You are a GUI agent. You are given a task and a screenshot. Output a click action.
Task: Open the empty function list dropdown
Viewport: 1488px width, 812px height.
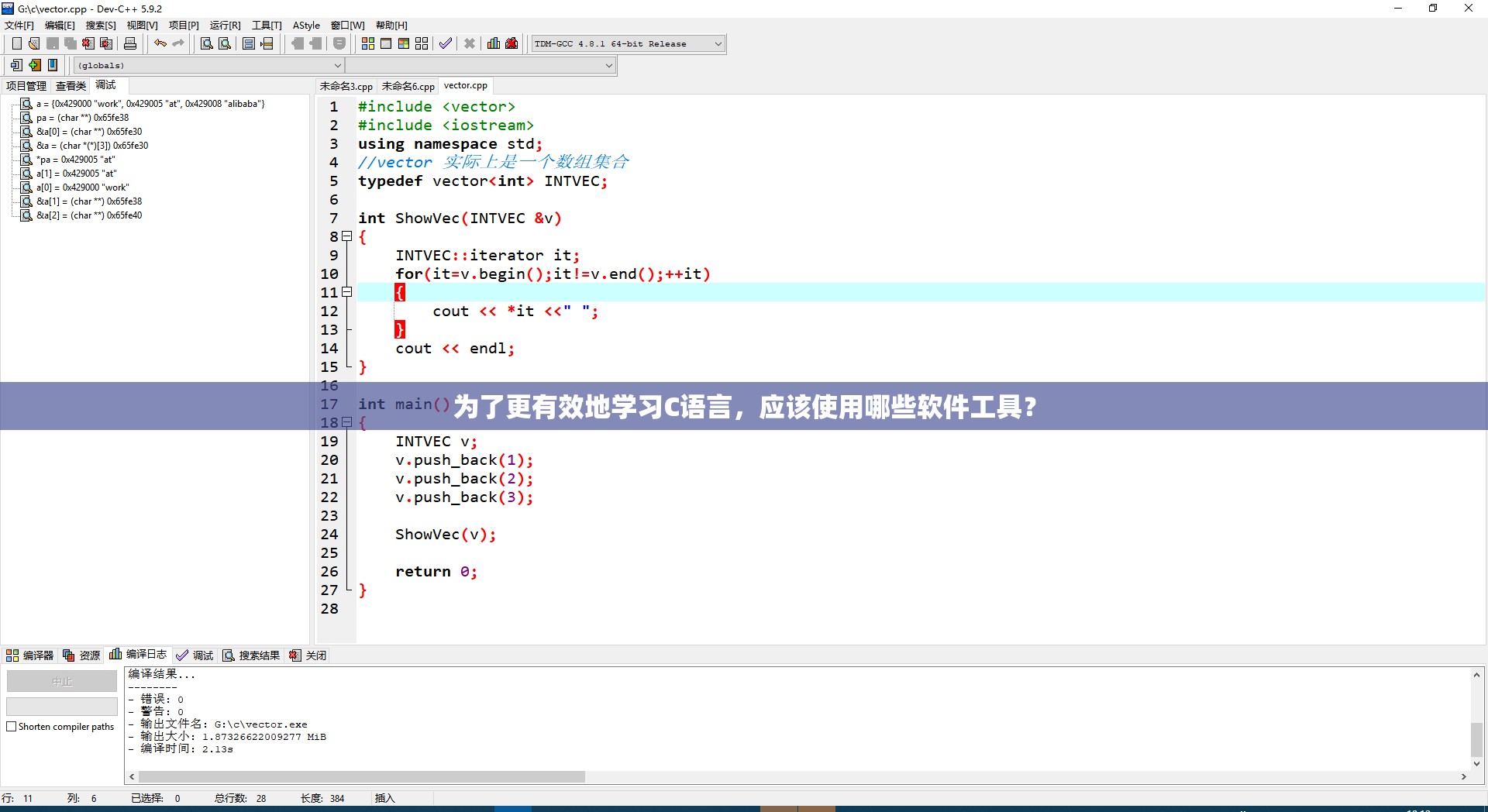click(480, 66)
